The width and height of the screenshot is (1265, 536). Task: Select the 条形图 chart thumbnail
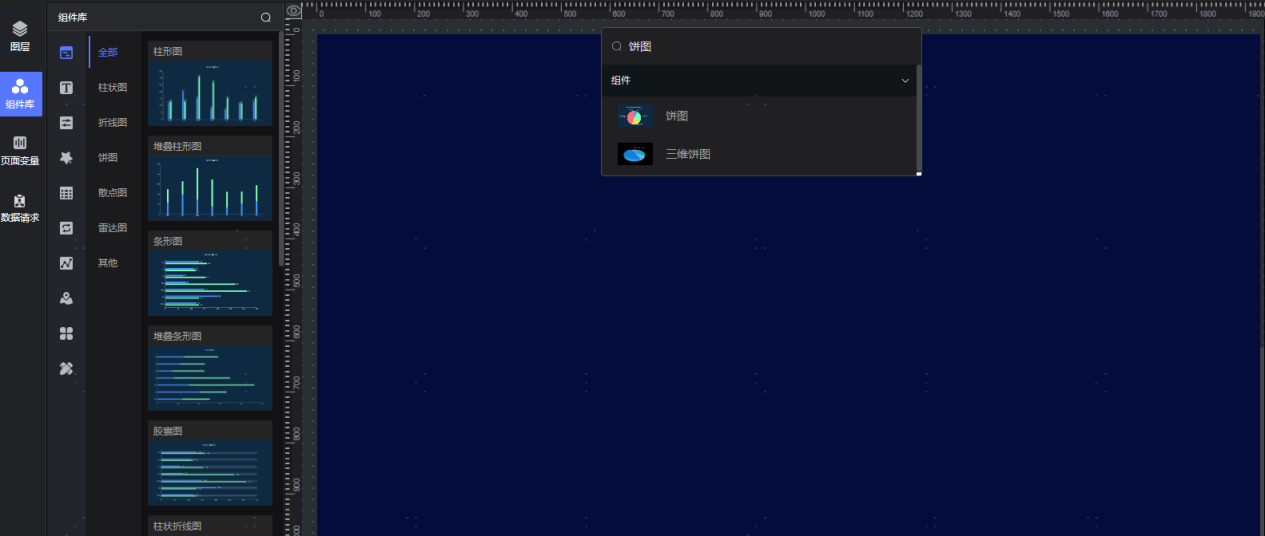pyautogui.click(x=210, y=282)
